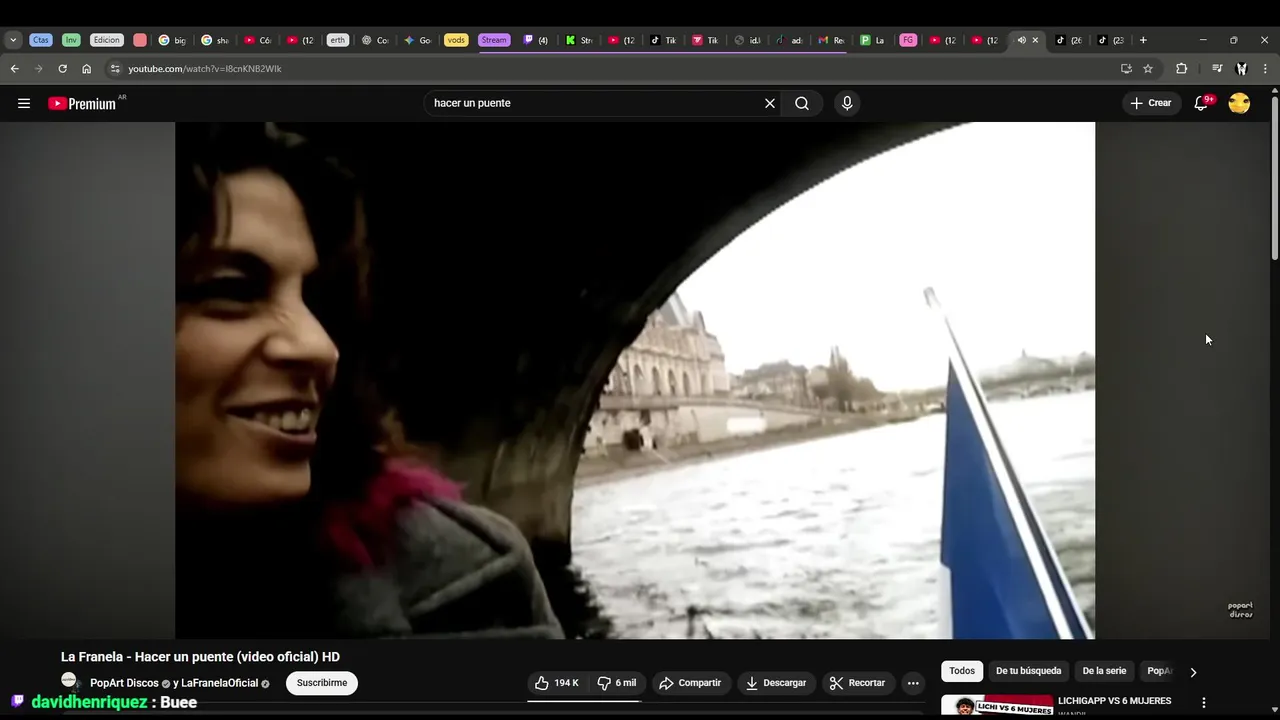Click the Compartir share button
Image resolution: width=1280 pixels, height=720 pixels.
(x=691, y=683)
